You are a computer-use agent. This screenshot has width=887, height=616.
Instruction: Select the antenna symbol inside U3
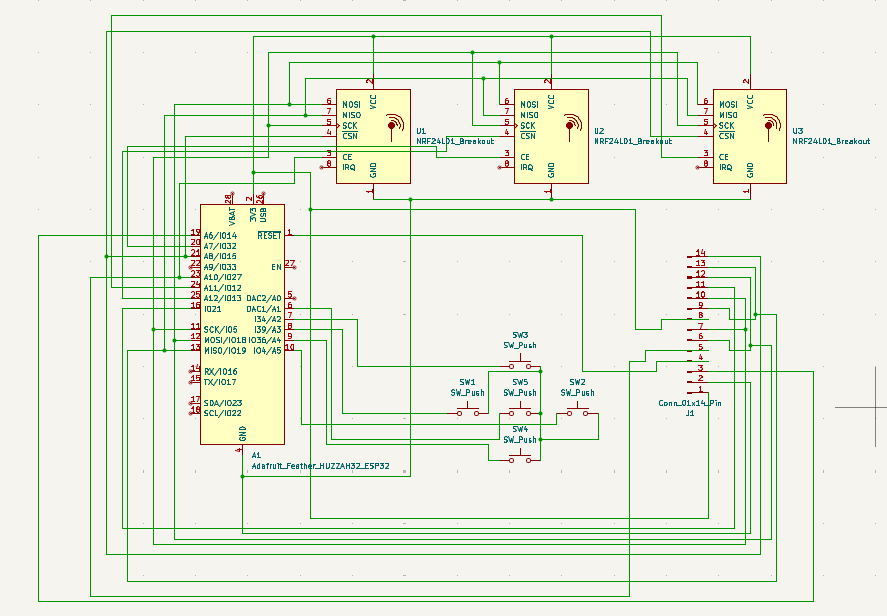771,127
